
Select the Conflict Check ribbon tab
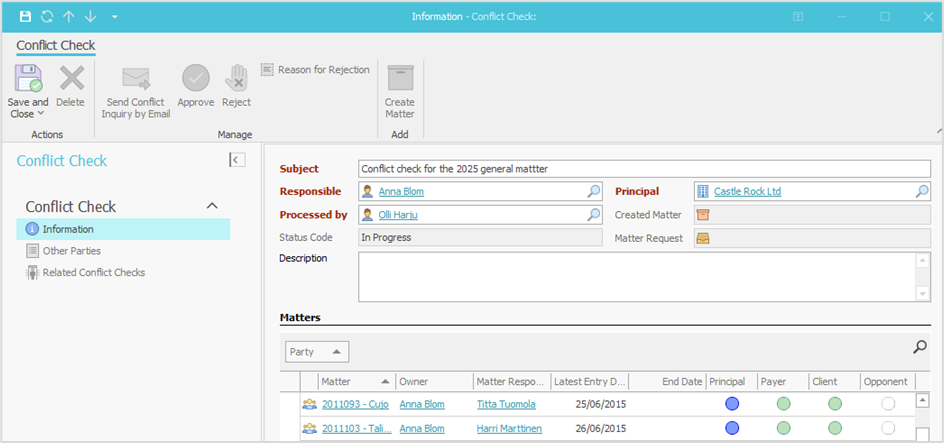56,45
